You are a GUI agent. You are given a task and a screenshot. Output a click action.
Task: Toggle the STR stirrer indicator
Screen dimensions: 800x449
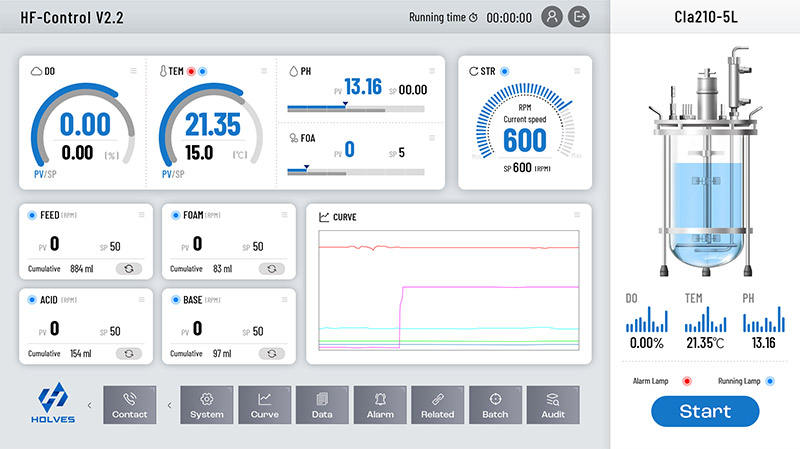click(x=504, y=72)
